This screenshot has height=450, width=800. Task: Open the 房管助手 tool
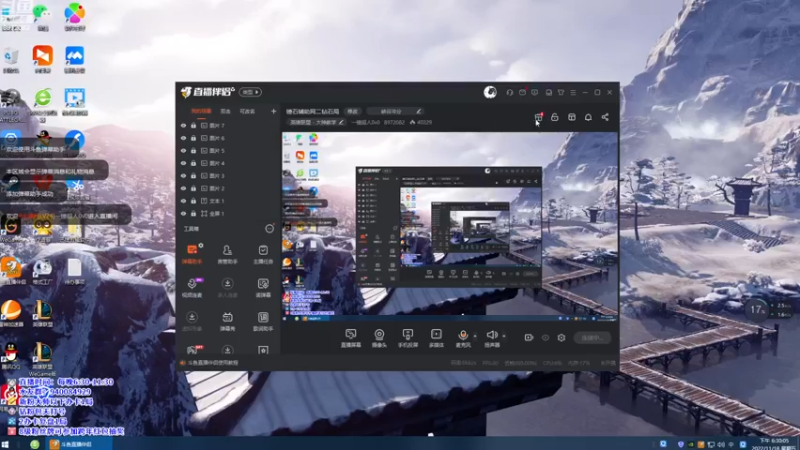[228, 253]
